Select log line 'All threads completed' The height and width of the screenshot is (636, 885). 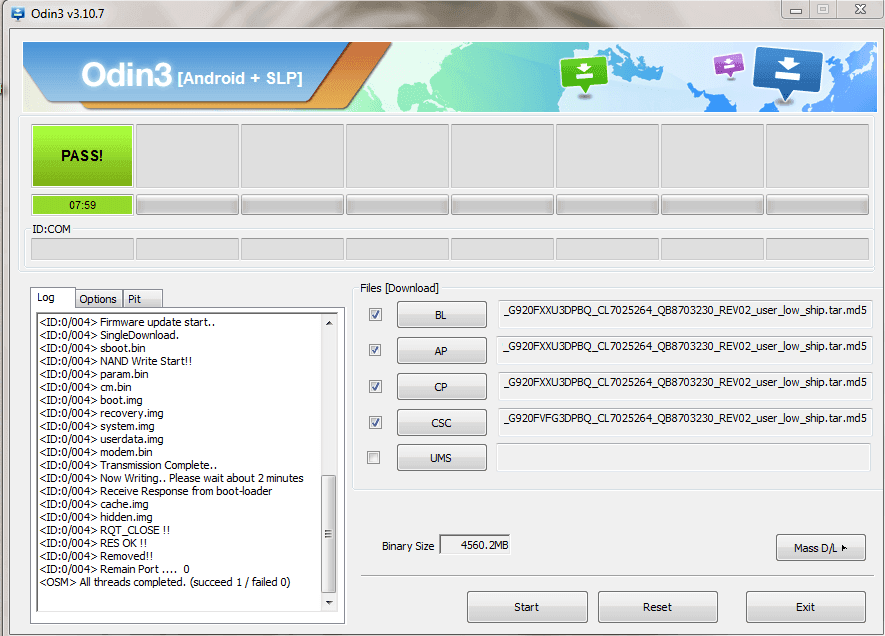point(165,582)
